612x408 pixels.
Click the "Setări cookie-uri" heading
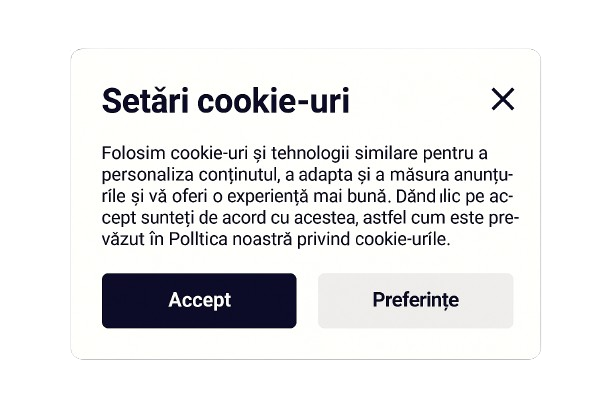pyautogui.click(x=226, y=101)
